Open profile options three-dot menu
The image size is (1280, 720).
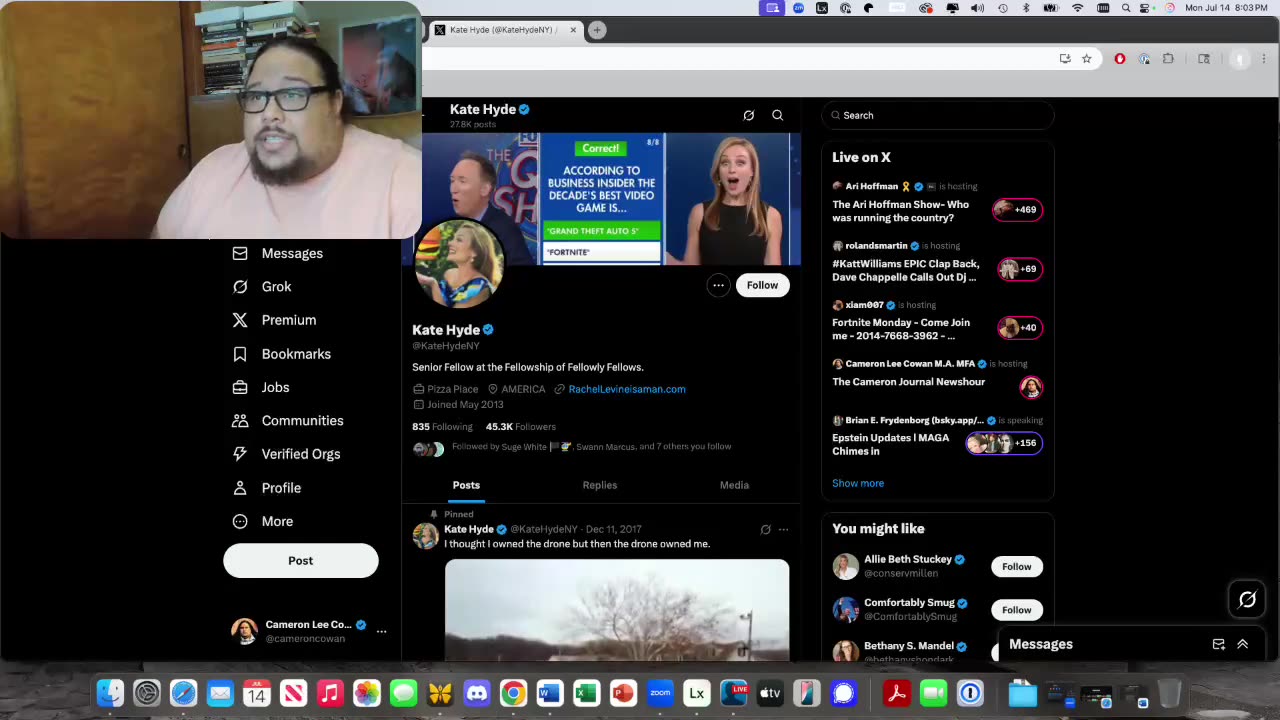[718, 285]
